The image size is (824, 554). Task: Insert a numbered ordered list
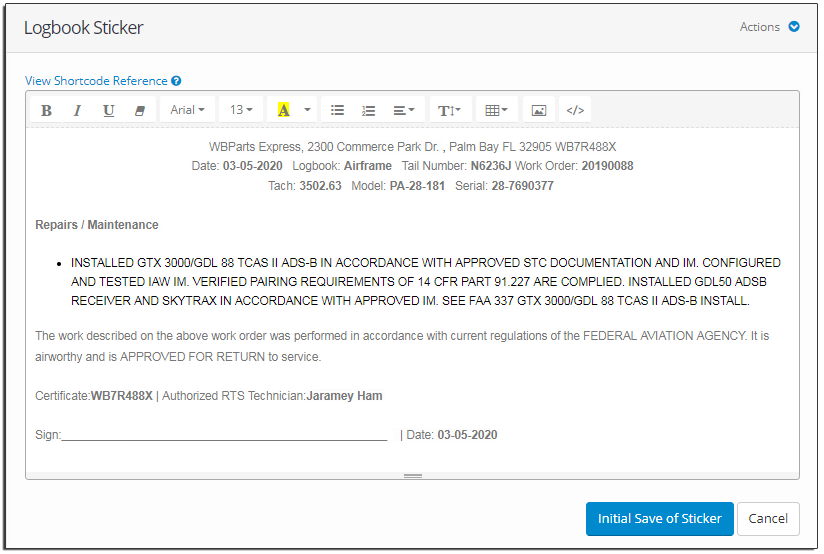coord(368,110)
